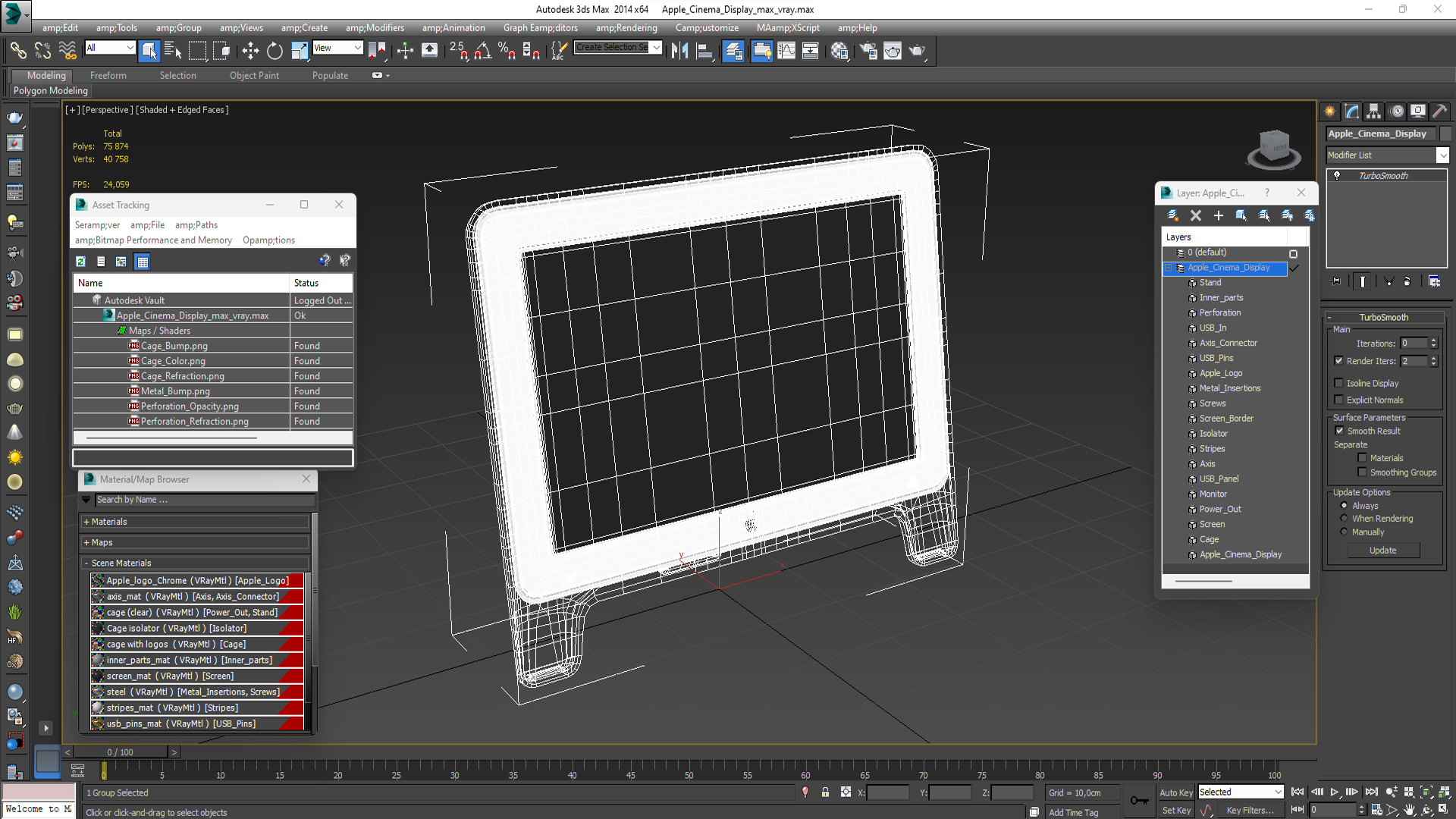Click the ViewCube in the viewport
Screen dimensions: 1456x819
coord(1274,148)
